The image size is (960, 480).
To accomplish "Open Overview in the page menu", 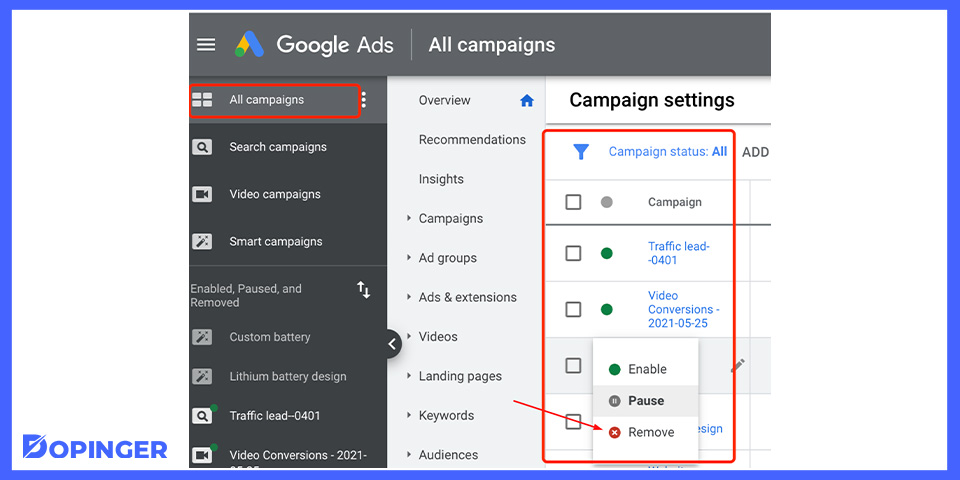I will (444, 100).
